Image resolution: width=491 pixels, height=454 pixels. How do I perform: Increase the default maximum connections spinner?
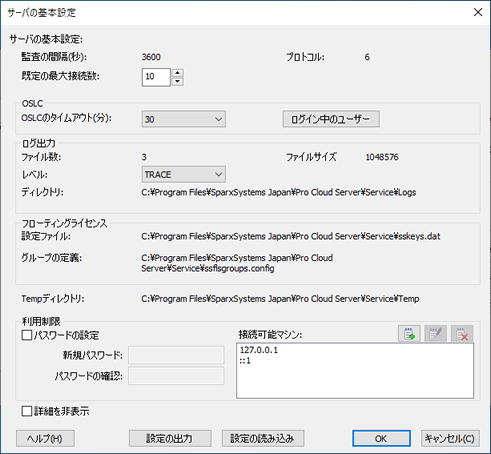(177, 73)
